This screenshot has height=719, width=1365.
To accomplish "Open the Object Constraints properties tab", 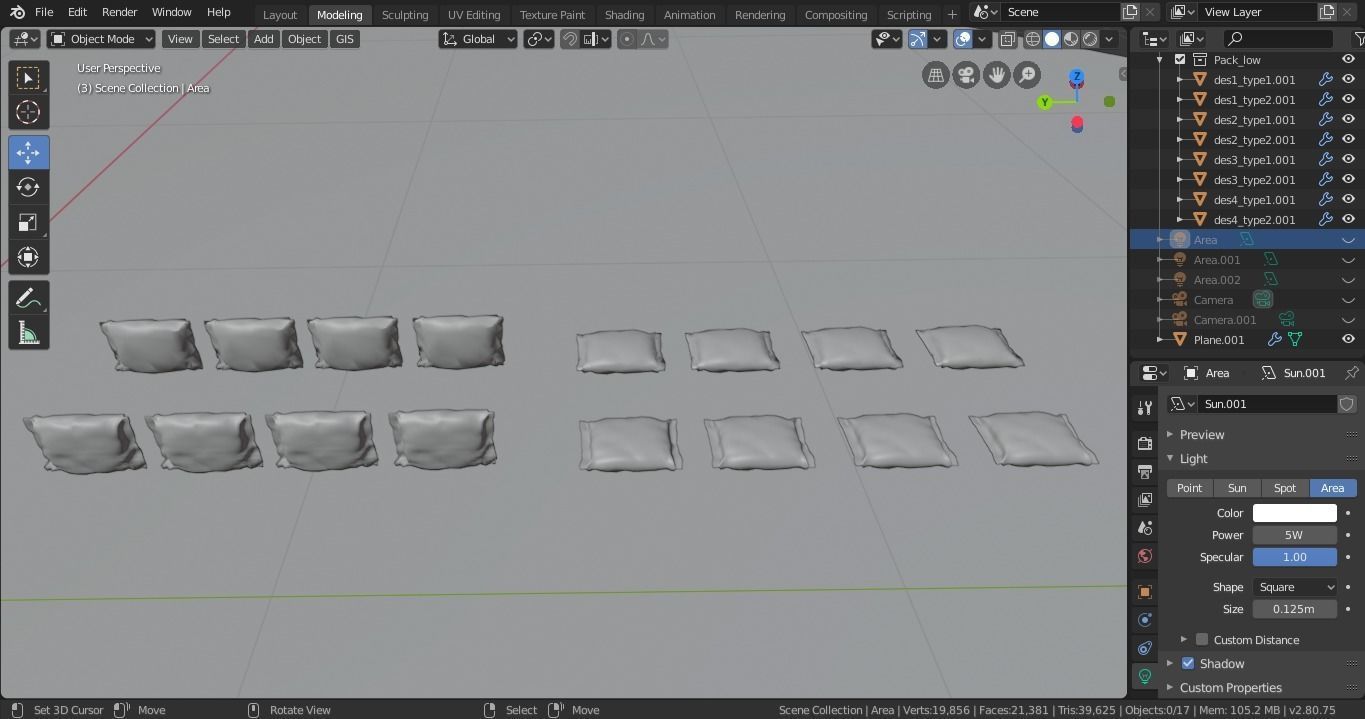I will 1145,648.
